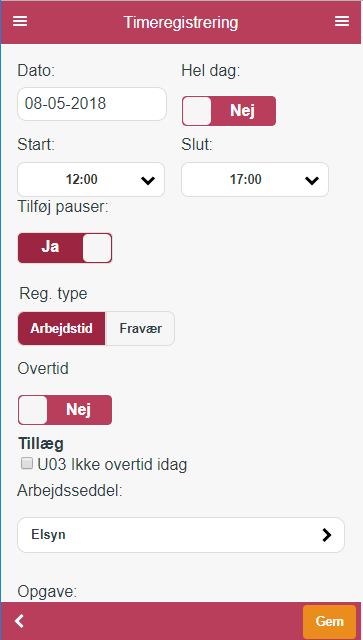Viewport: 363px width, 640px height.
Task: Click the chevron icon in the Start field
Action: coord(147,180)
